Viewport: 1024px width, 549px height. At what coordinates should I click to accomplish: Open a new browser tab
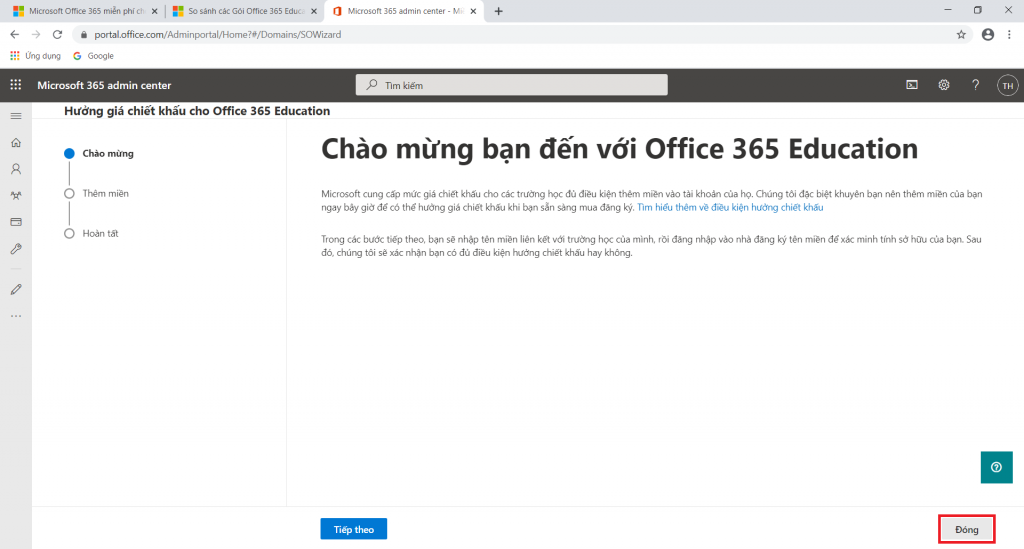pyautogui.click(x=498, y=11)
